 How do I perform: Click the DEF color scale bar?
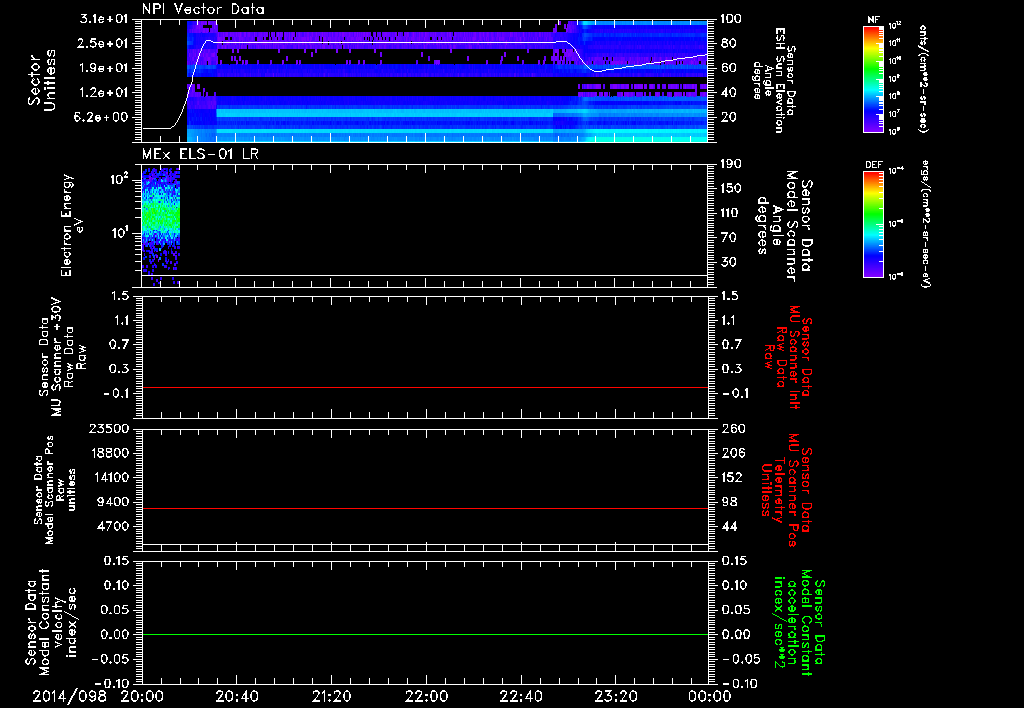click(874, 224)
